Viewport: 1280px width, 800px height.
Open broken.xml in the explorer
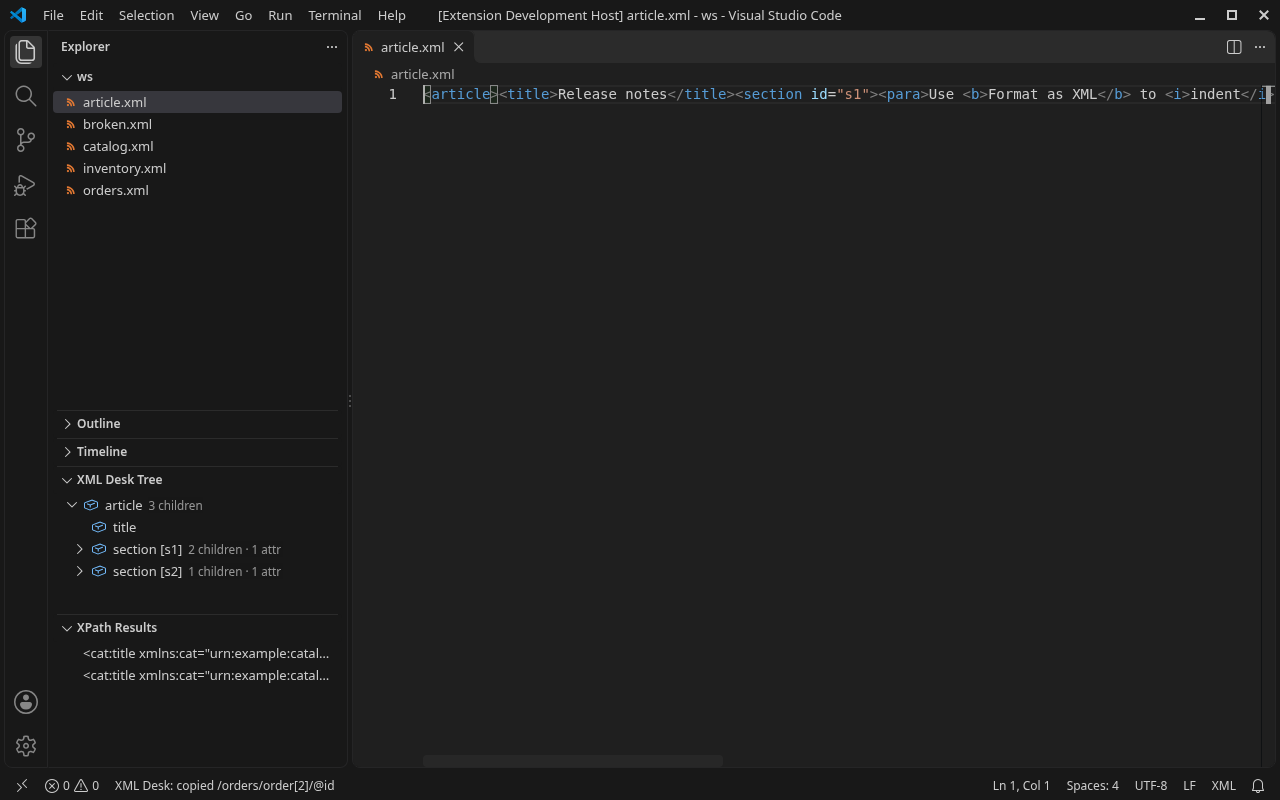pos(197,125)
